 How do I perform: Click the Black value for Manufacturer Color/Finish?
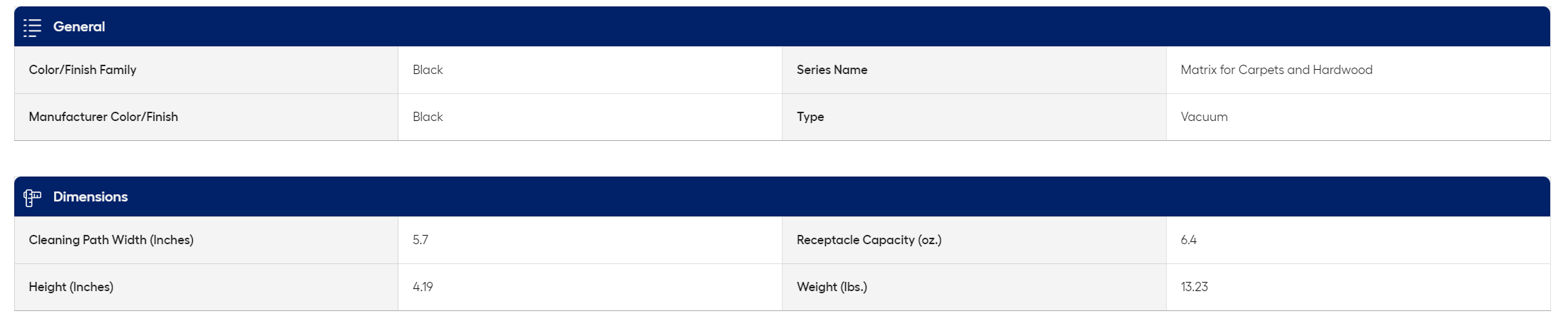428,117
